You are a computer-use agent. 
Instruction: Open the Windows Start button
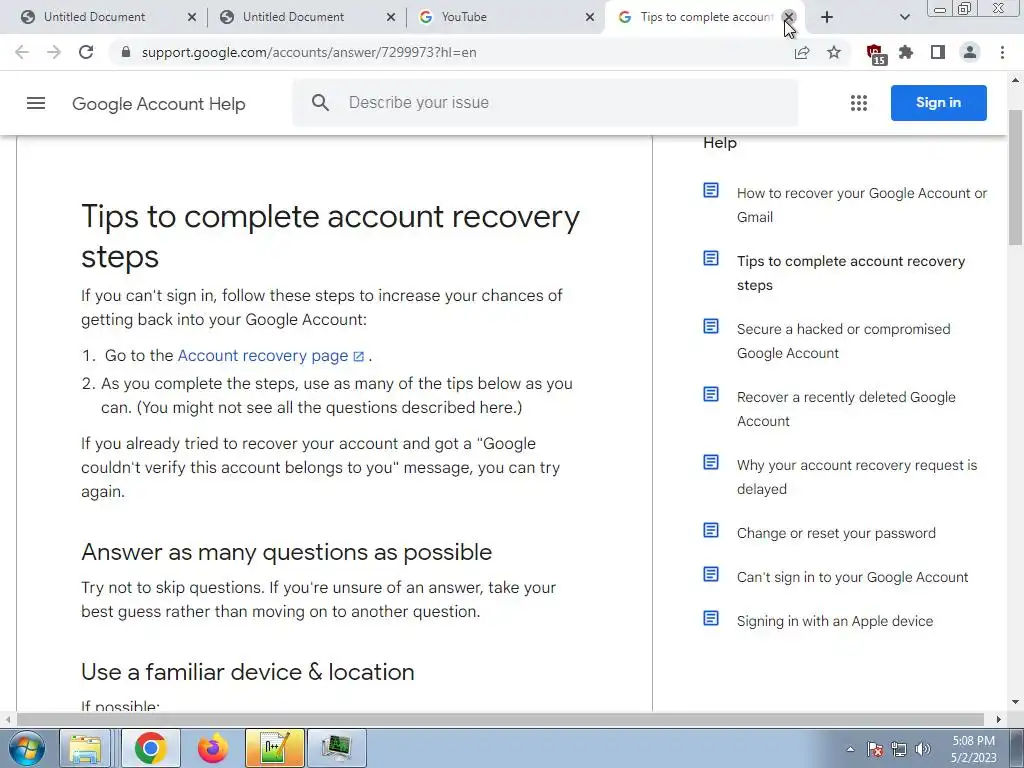[x=27, y=748]
